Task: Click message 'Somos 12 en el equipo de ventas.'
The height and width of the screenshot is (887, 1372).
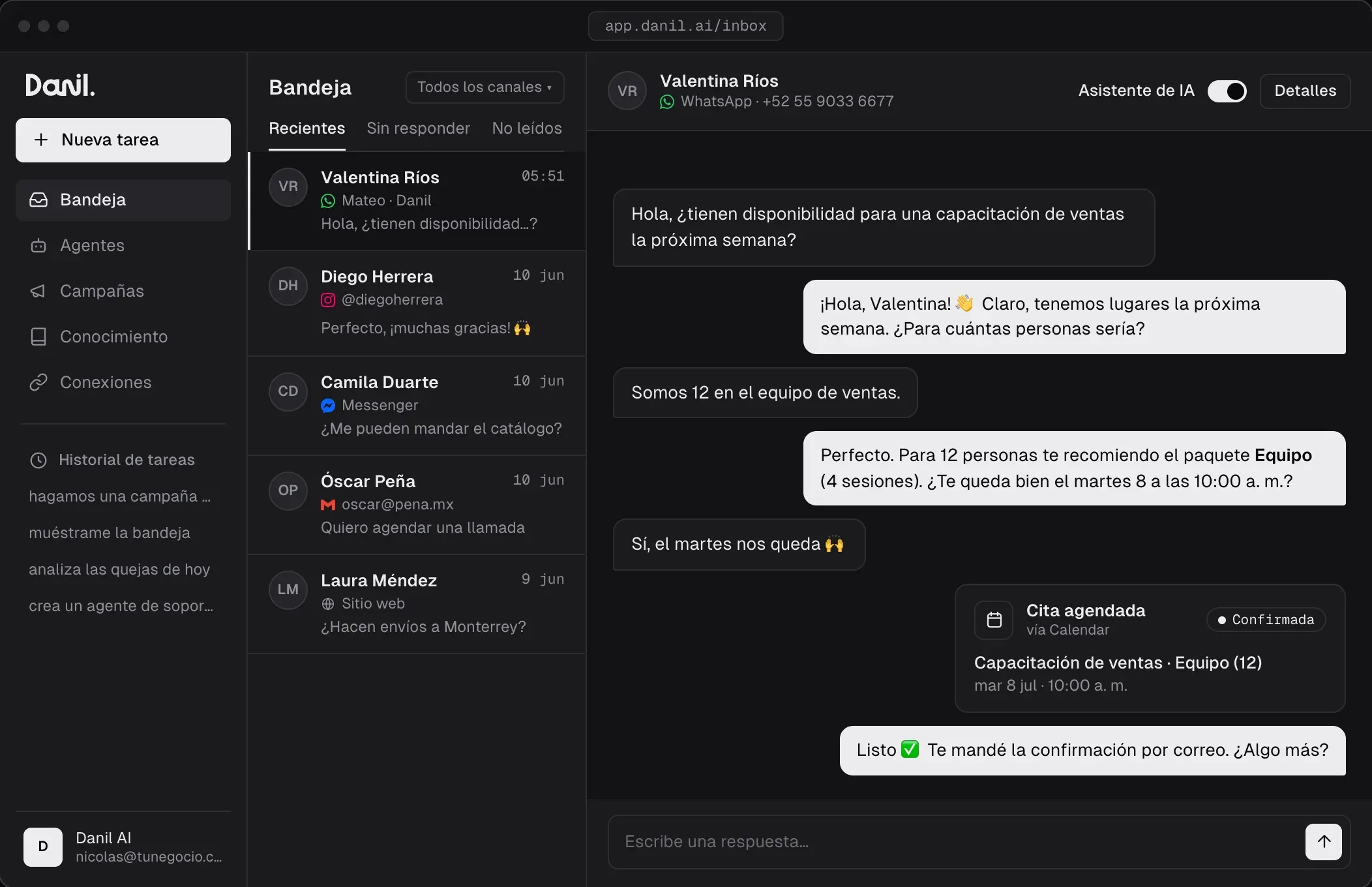Action: pos(766,393)
